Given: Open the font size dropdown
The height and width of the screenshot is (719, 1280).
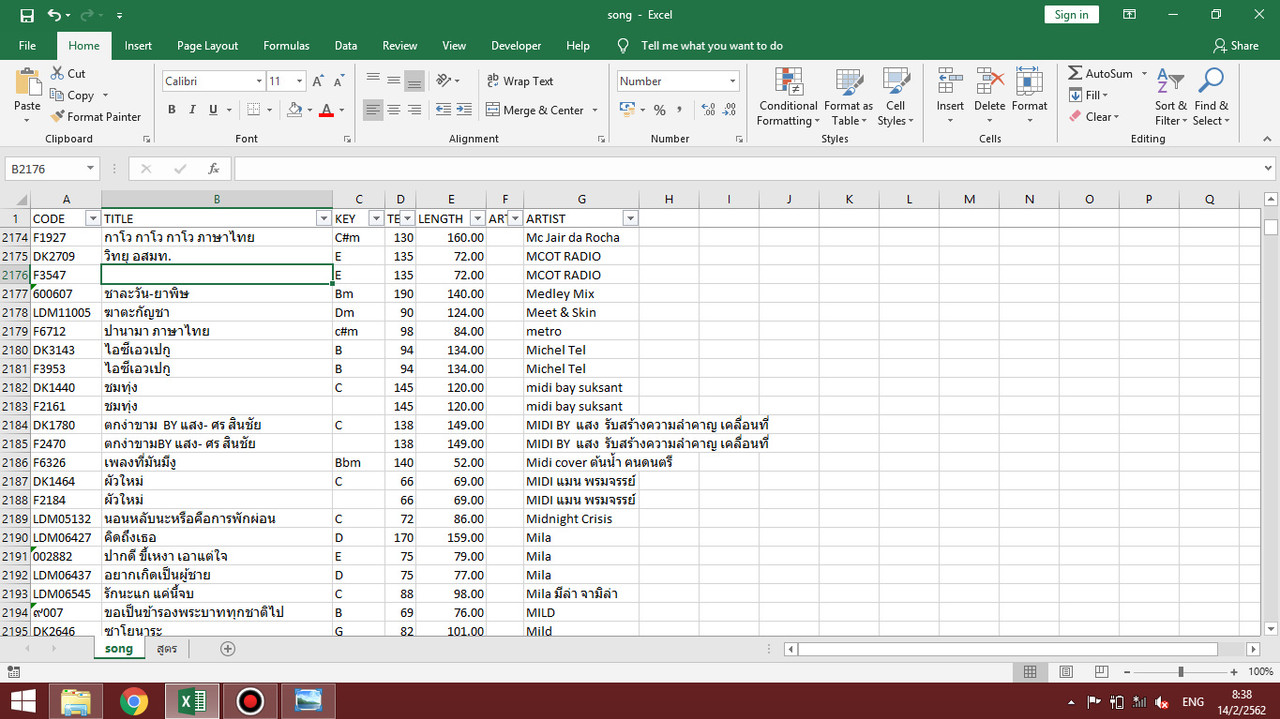Looking at the screenshot, I should tap(300, 81).
